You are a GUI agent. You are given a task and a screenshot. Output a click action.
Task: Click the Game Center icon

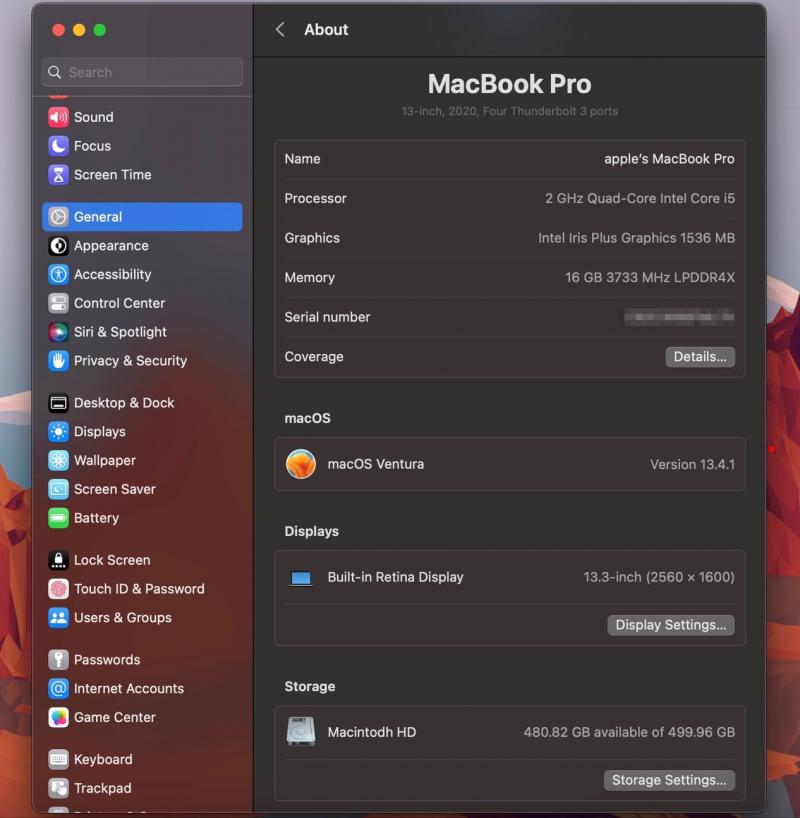[58, 717]
